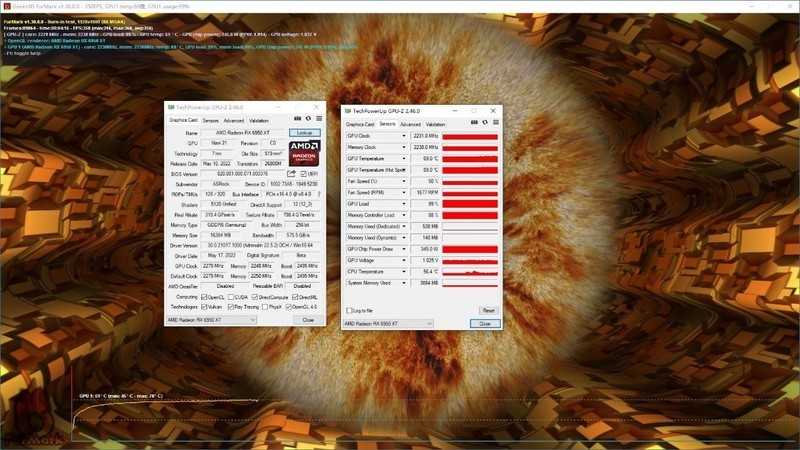
Task: Toggle the DirectML checkbox
Action: point(295,297)
